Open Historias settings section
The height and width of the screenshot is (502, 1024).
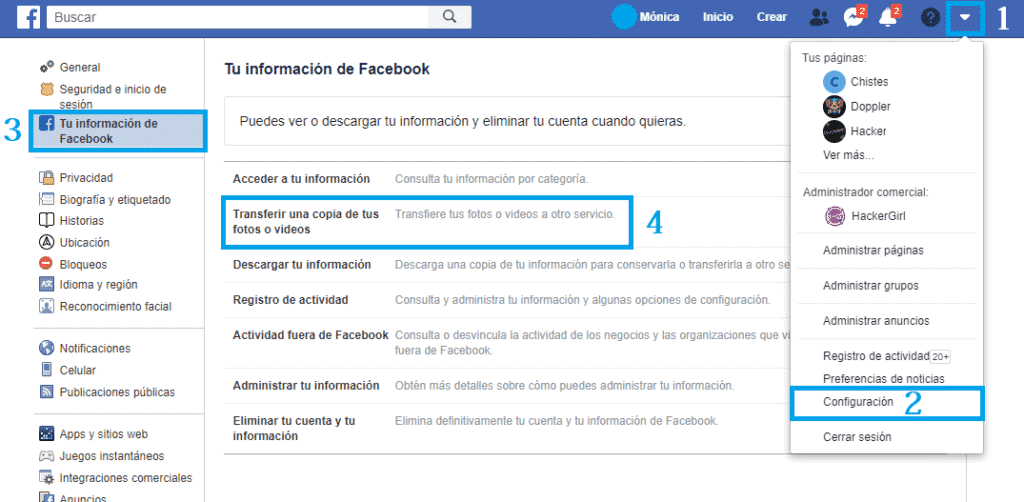point(82,221)
